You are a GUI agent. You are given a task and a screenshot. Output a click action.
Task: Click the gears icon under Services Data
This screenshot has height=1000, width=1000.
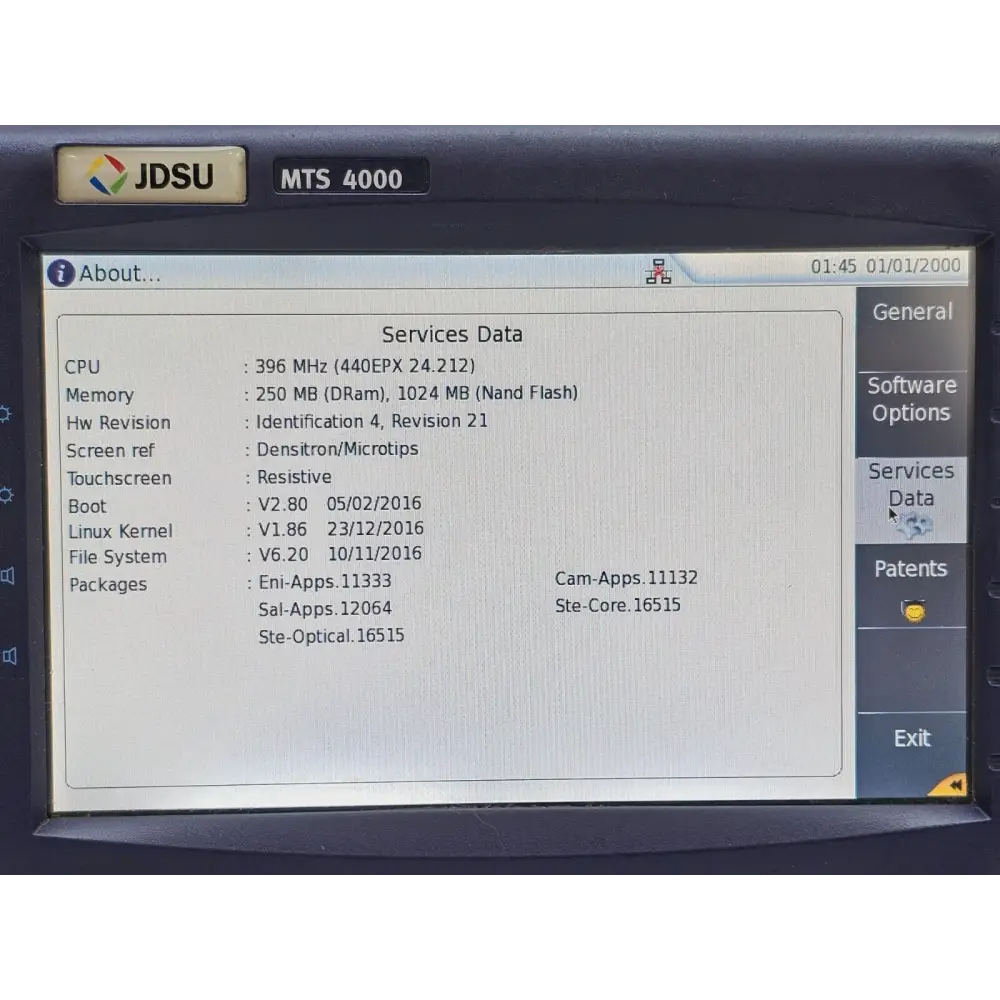[x=916, y=526]
